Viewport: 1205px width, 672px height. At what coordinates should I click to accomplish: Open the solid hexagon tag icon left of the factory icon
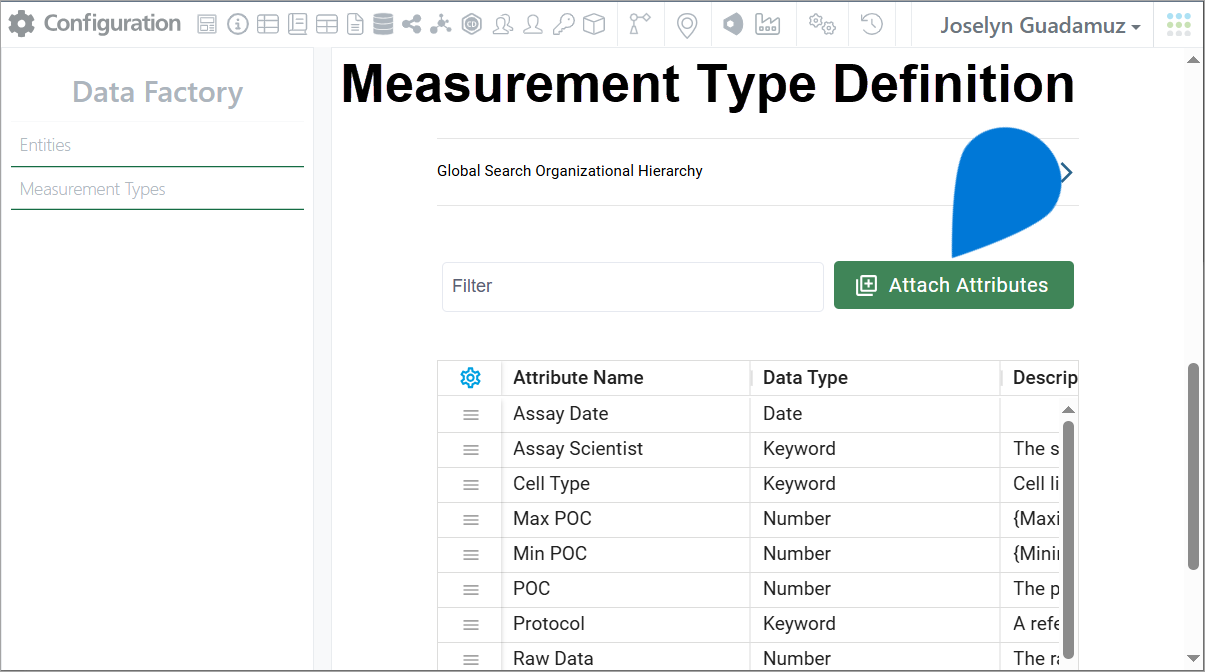tap(733, 25)
